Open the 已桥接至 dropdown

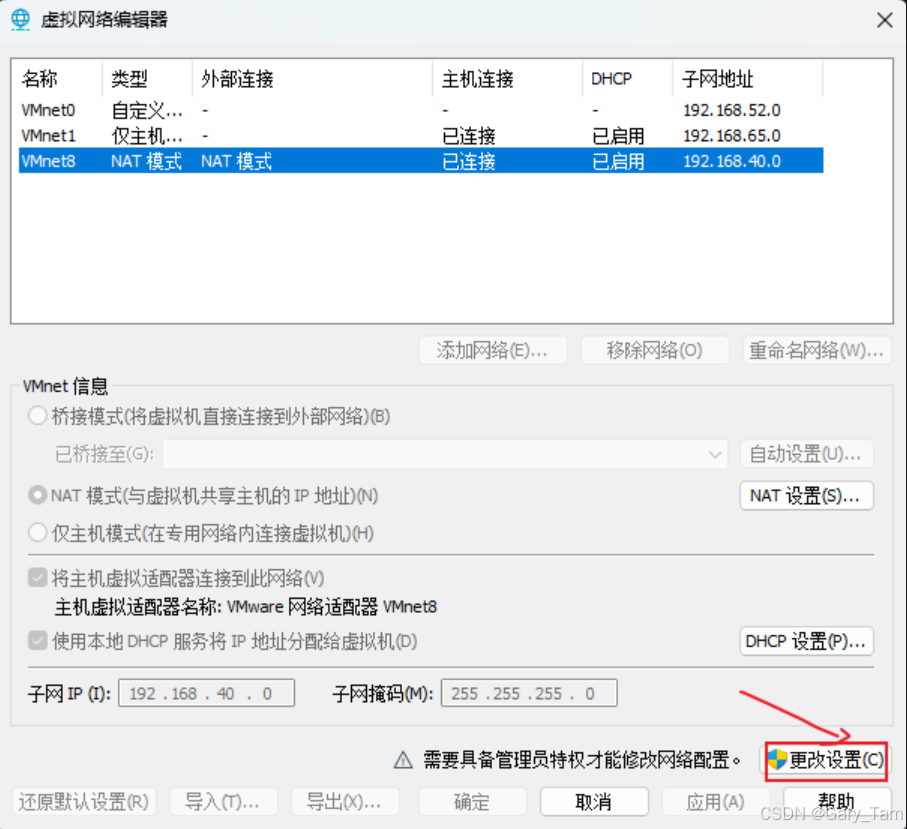(445, 454)
